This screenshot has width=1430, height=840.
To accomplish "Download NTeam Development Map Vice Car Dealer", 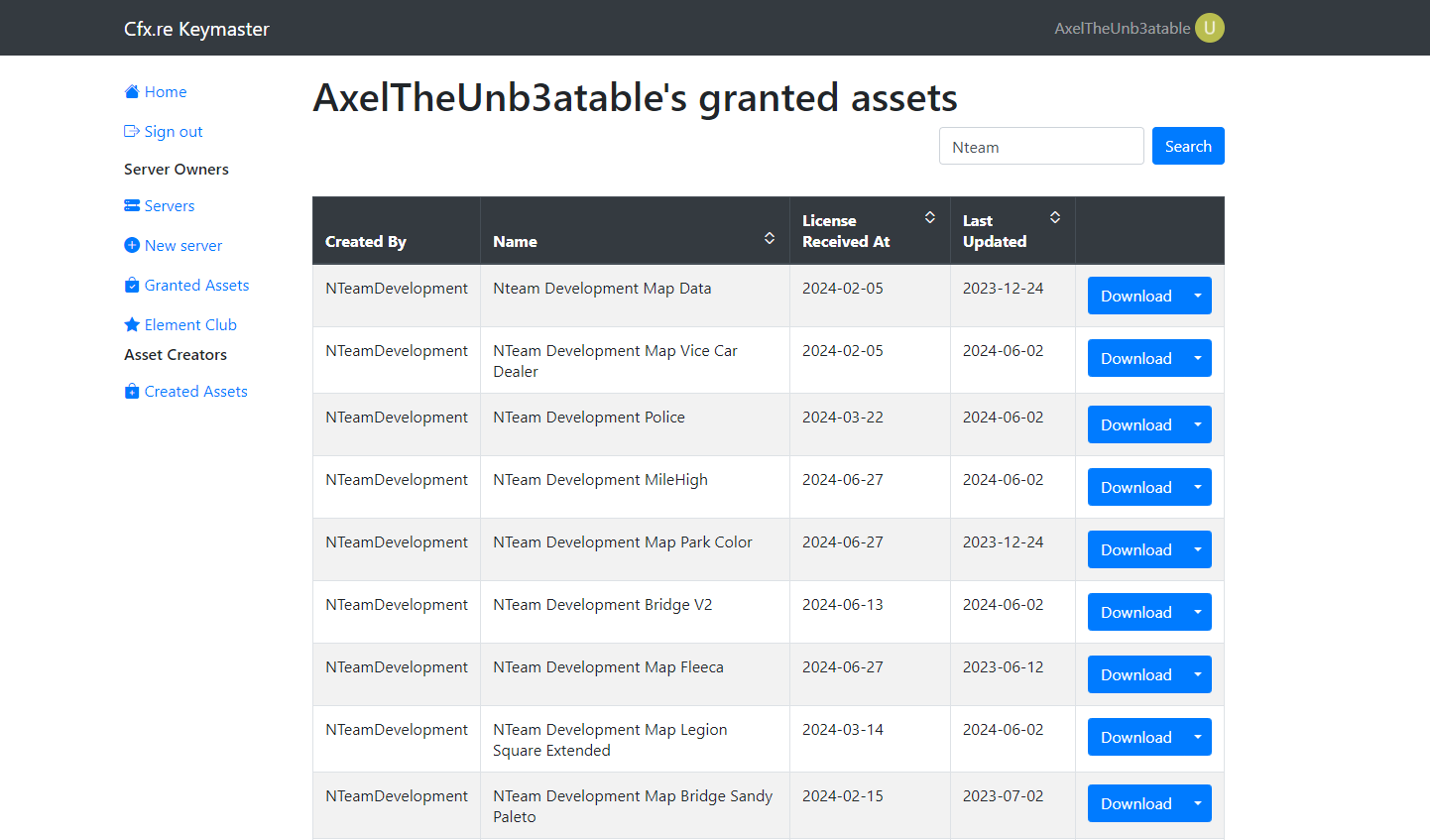I will pos(1136,358).
